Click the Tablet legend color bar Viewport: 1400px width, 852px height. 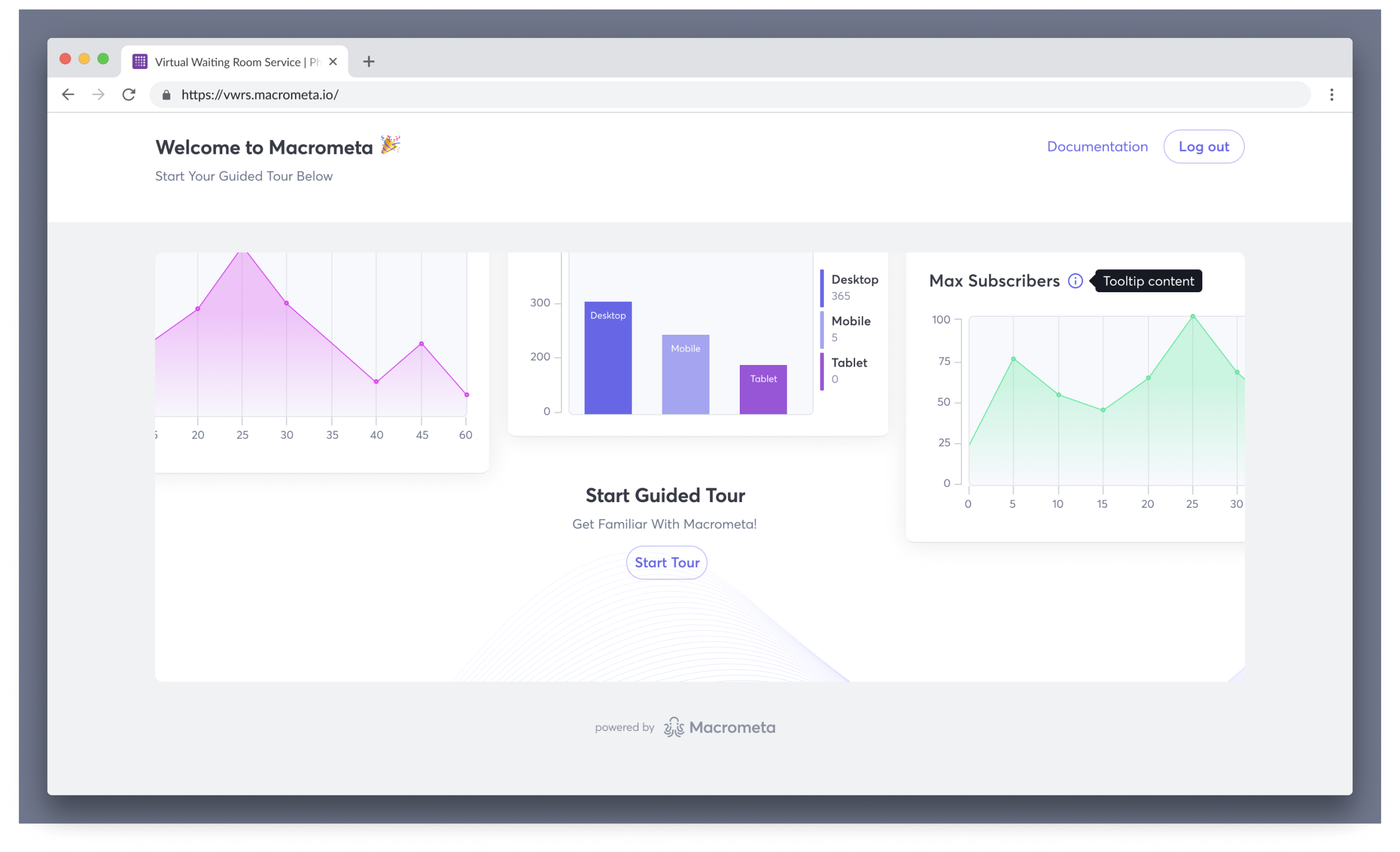click(x=822, y=372)
